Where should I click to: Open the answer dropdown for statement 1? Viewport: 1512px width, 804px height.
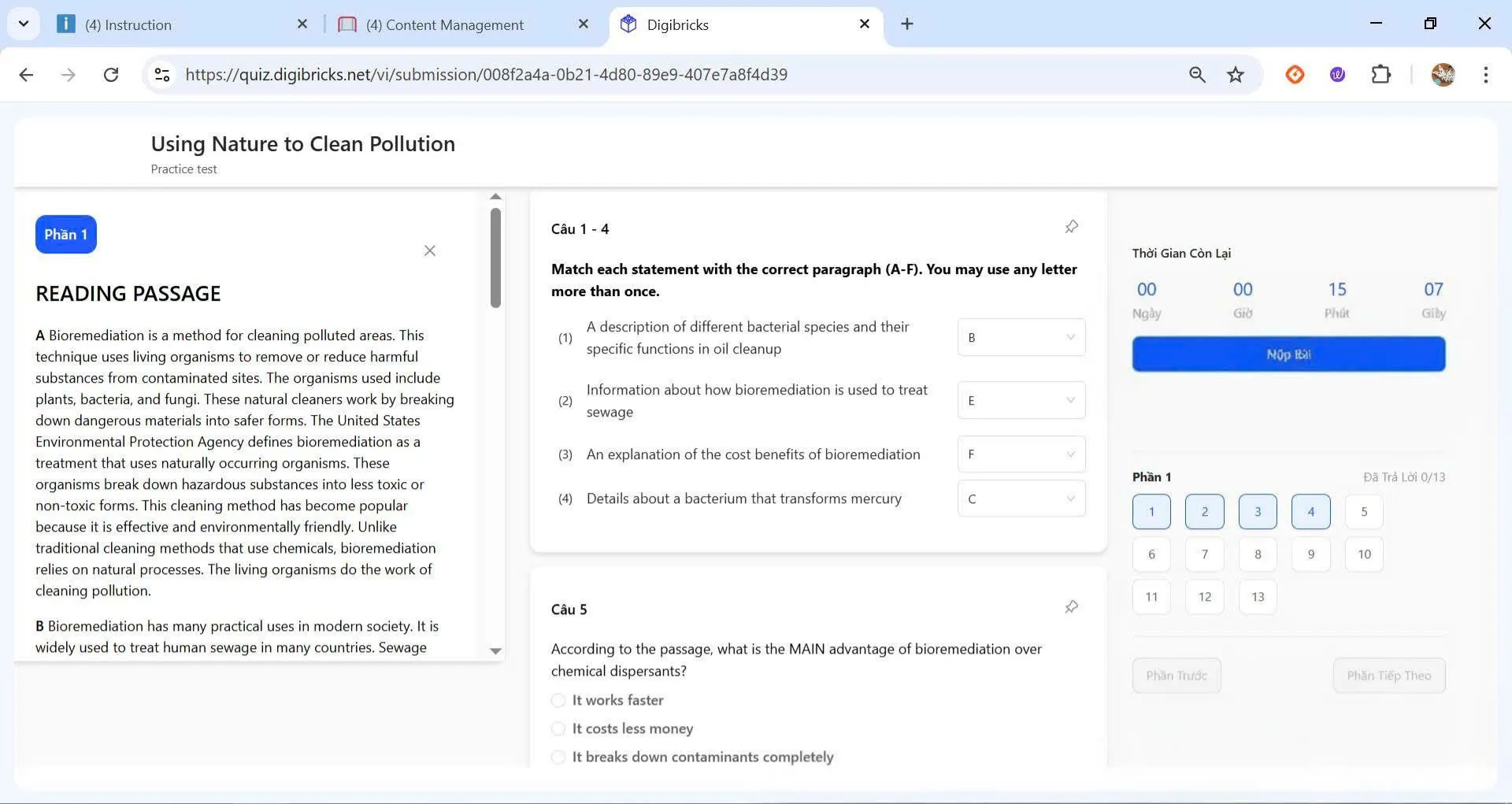point(1021,337)
